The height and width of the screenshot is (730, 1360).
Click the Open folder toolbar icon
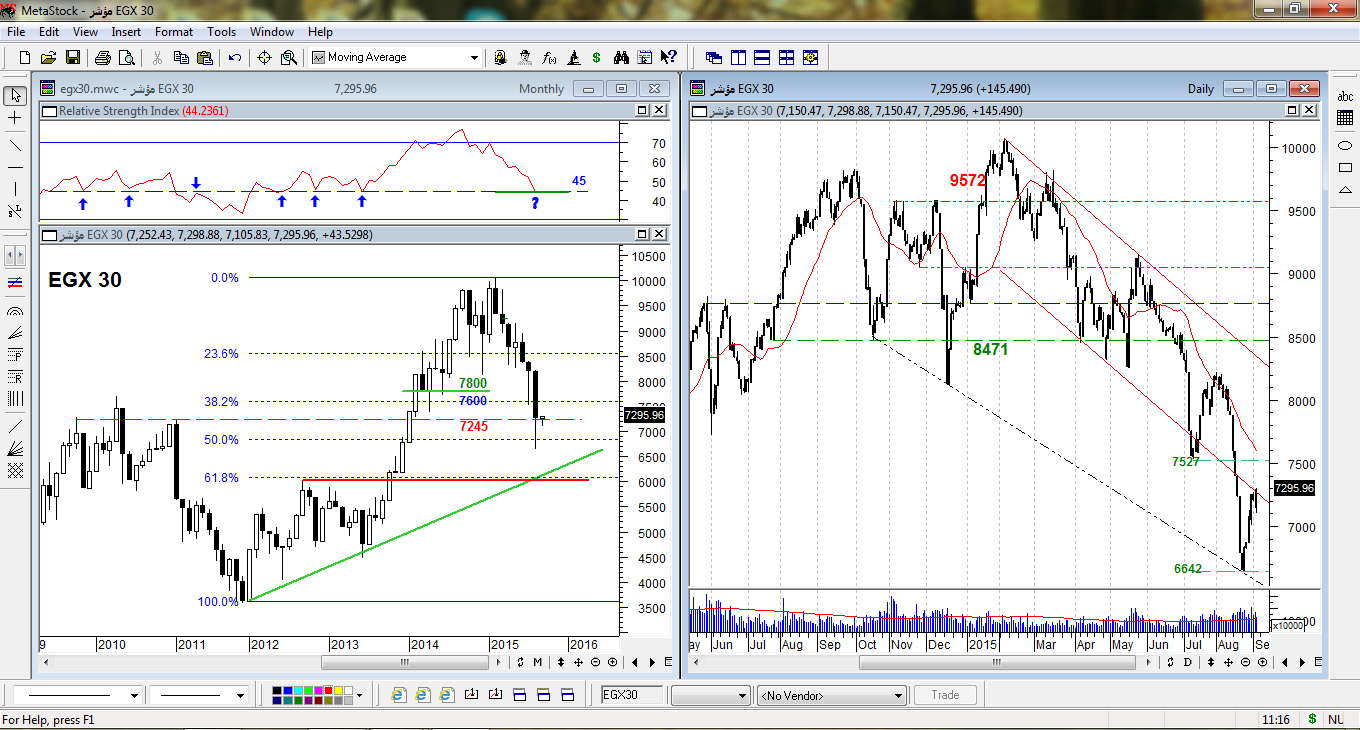[50, 57]
